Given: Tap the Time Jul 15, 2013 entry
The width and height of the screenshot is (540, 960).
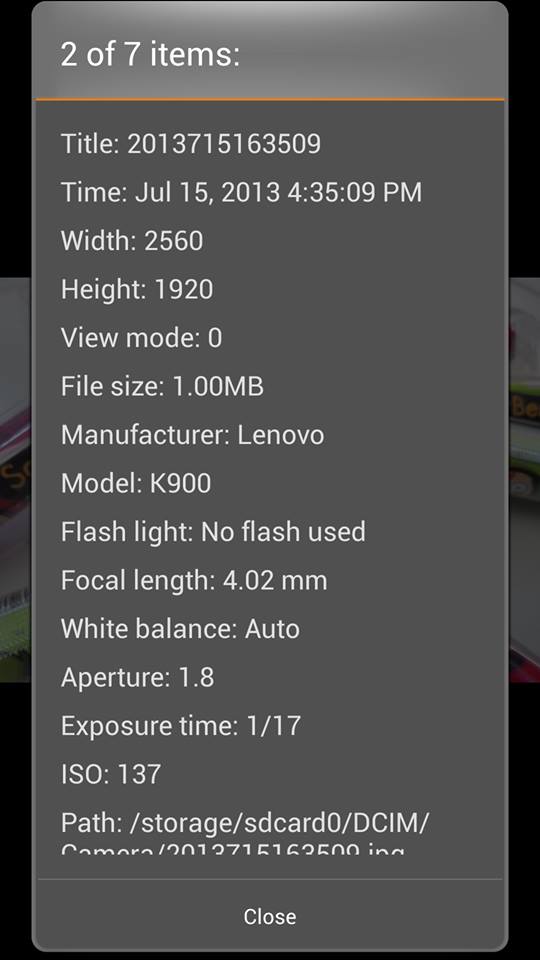Looking at the screenshot, I should (242, 192).
